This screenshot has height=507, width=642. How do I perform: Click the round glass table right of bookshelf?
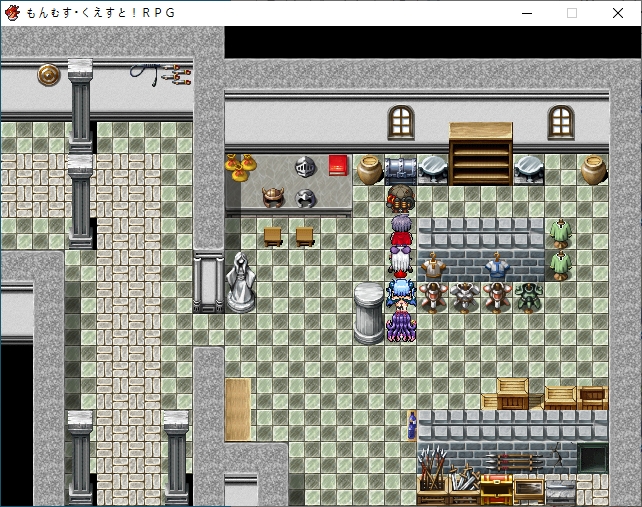point(529,169)
